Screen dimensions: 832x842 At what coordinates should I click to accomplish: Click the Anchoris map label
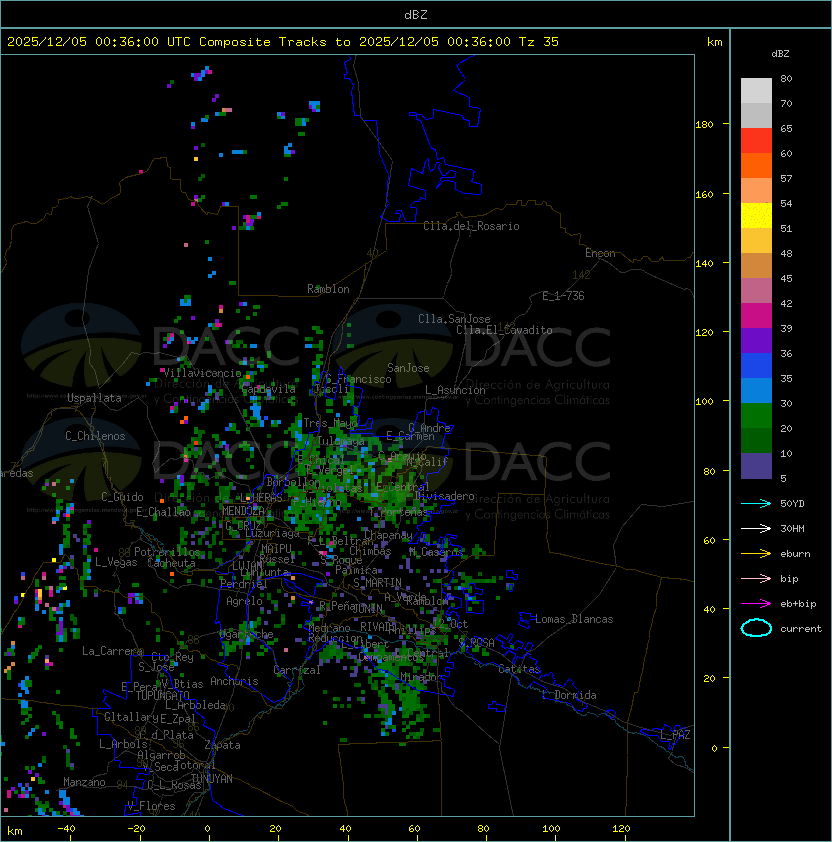pyautogui.click(x=234, y=681)
